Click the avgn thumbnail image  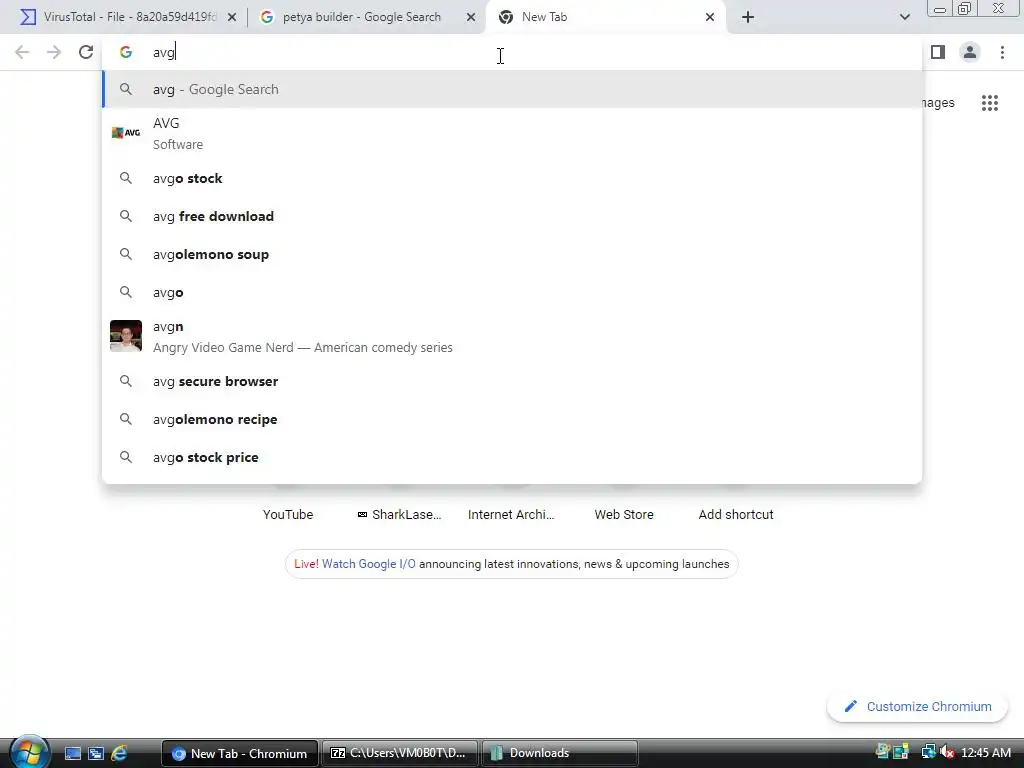pos(126,336)
